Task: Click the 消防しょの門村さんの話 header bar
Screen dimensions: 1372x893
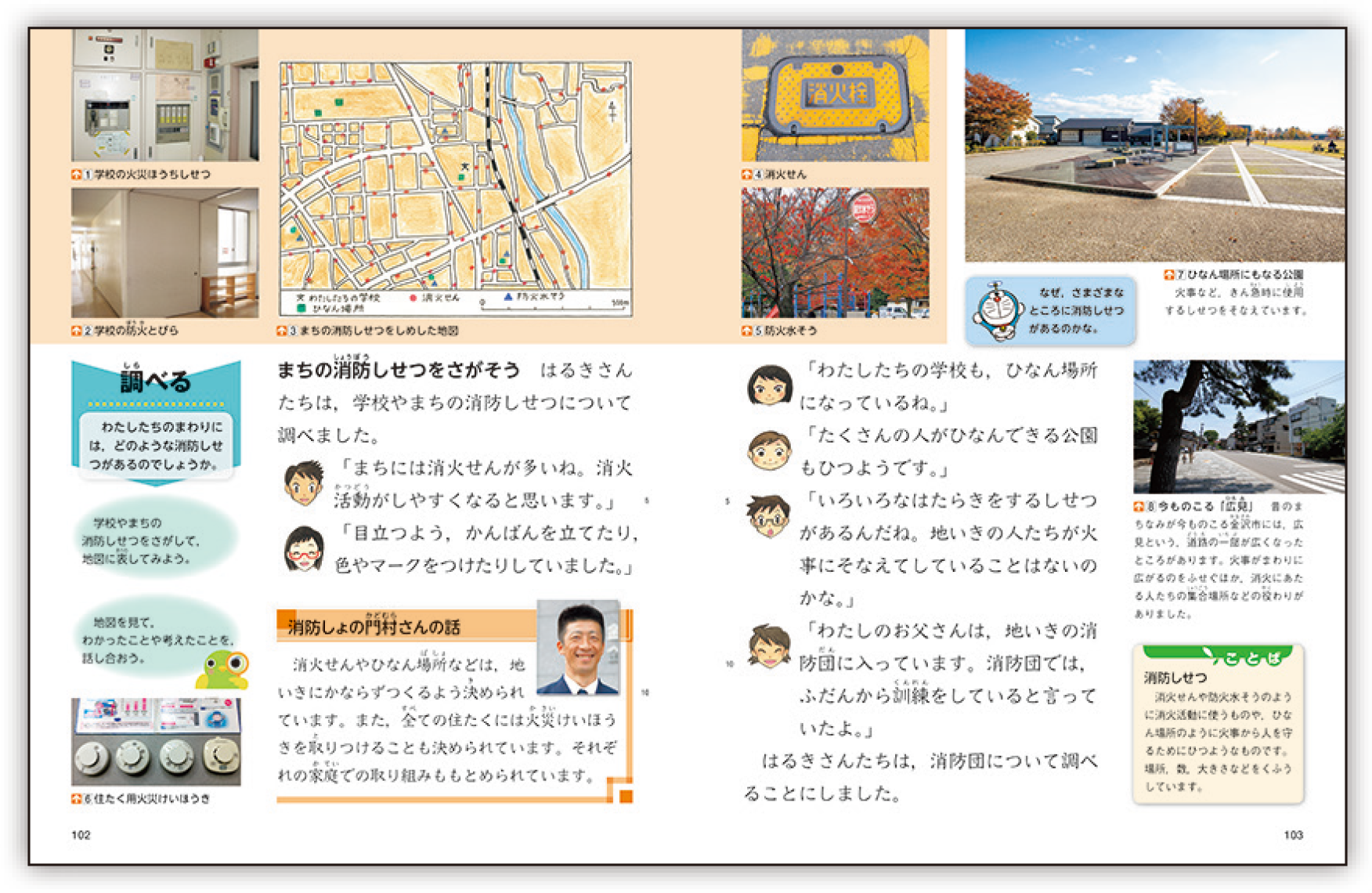Action: [x=407, y=627]
